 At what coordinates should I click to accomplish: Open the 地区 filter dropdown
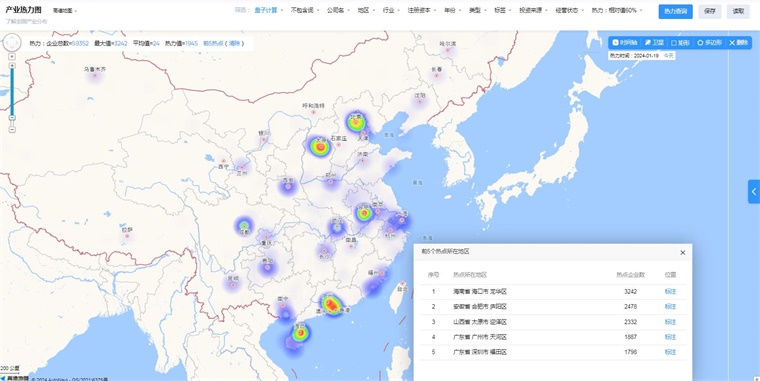[365, 10]
